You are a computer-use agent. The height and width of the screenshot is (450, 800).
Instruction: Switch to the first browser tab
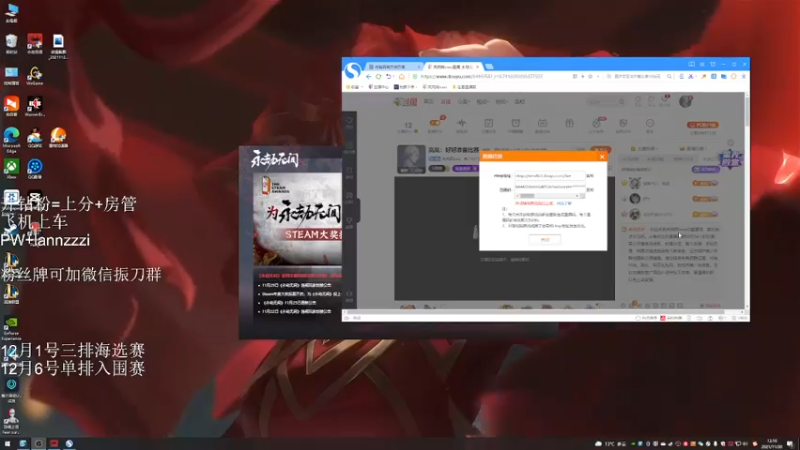[394, 67]
